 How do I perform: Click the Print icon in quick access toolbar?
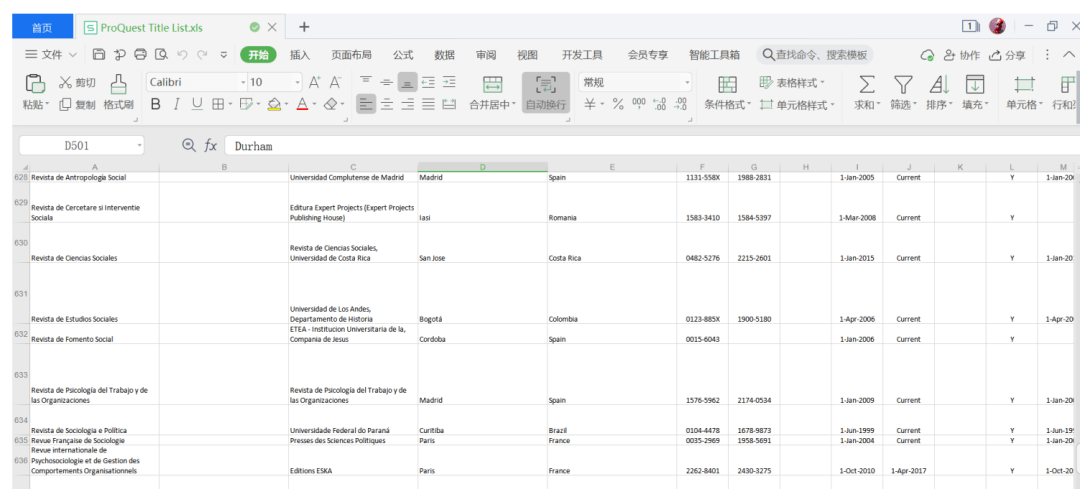pyautogui.click(x=140, y=54)
